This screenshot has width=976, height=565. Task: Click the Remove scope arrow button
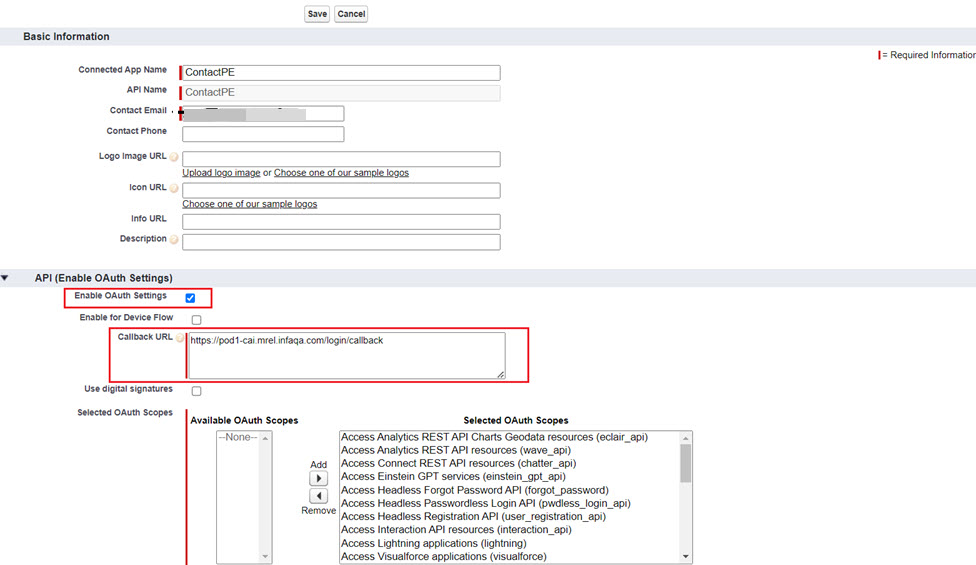(318, 496)
